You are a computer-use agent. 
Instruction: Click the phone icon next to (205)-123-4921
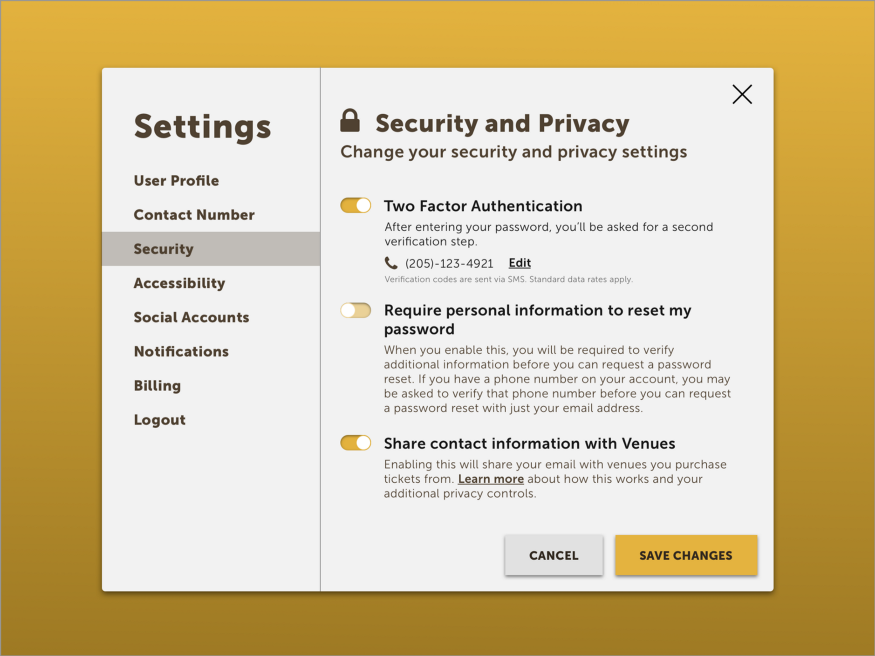(391, 263)
